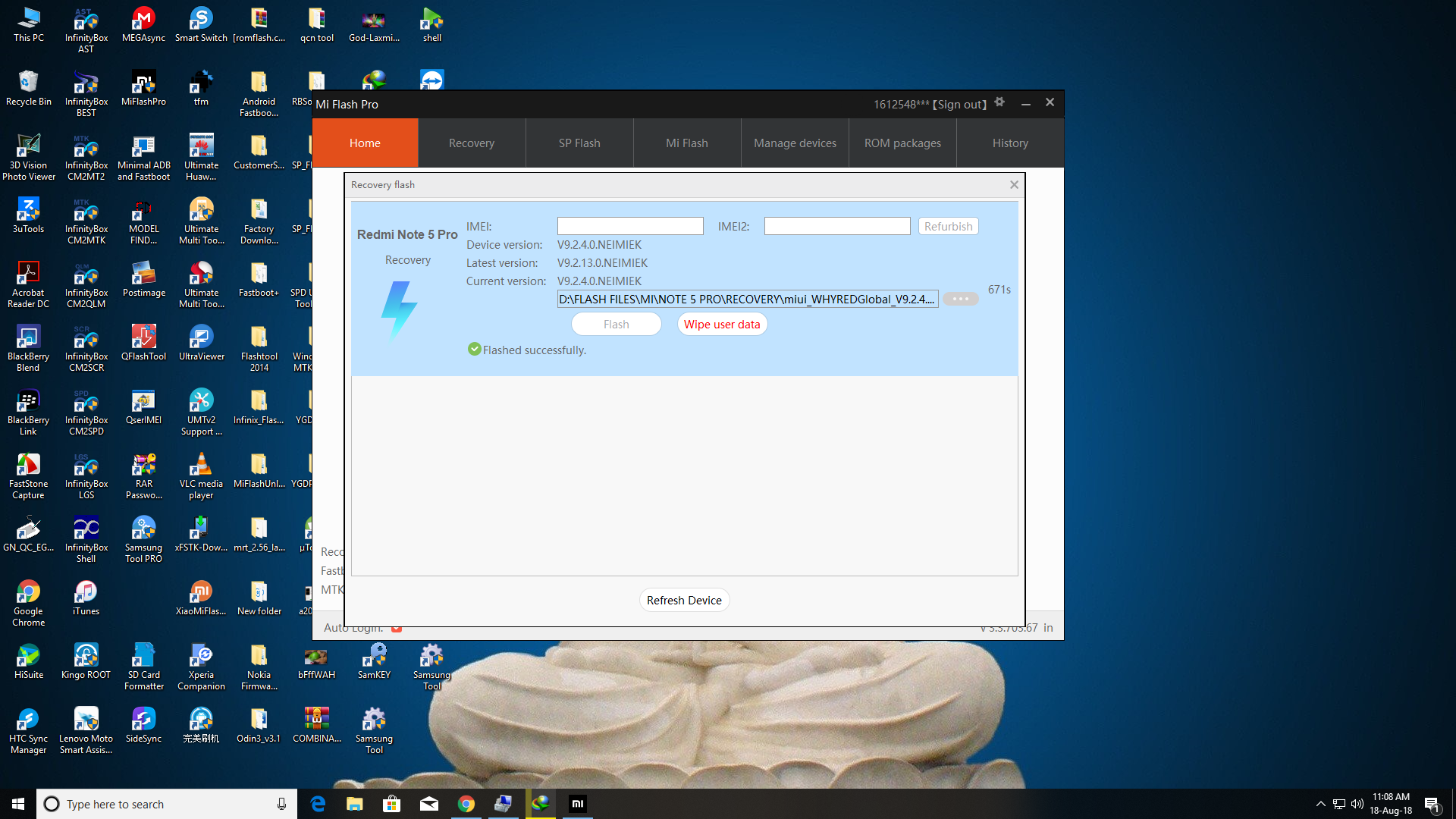Open MEGAsync desktop icon
Image resolution: width=1456 pixels, height=819 pixels.
point(143,25)
